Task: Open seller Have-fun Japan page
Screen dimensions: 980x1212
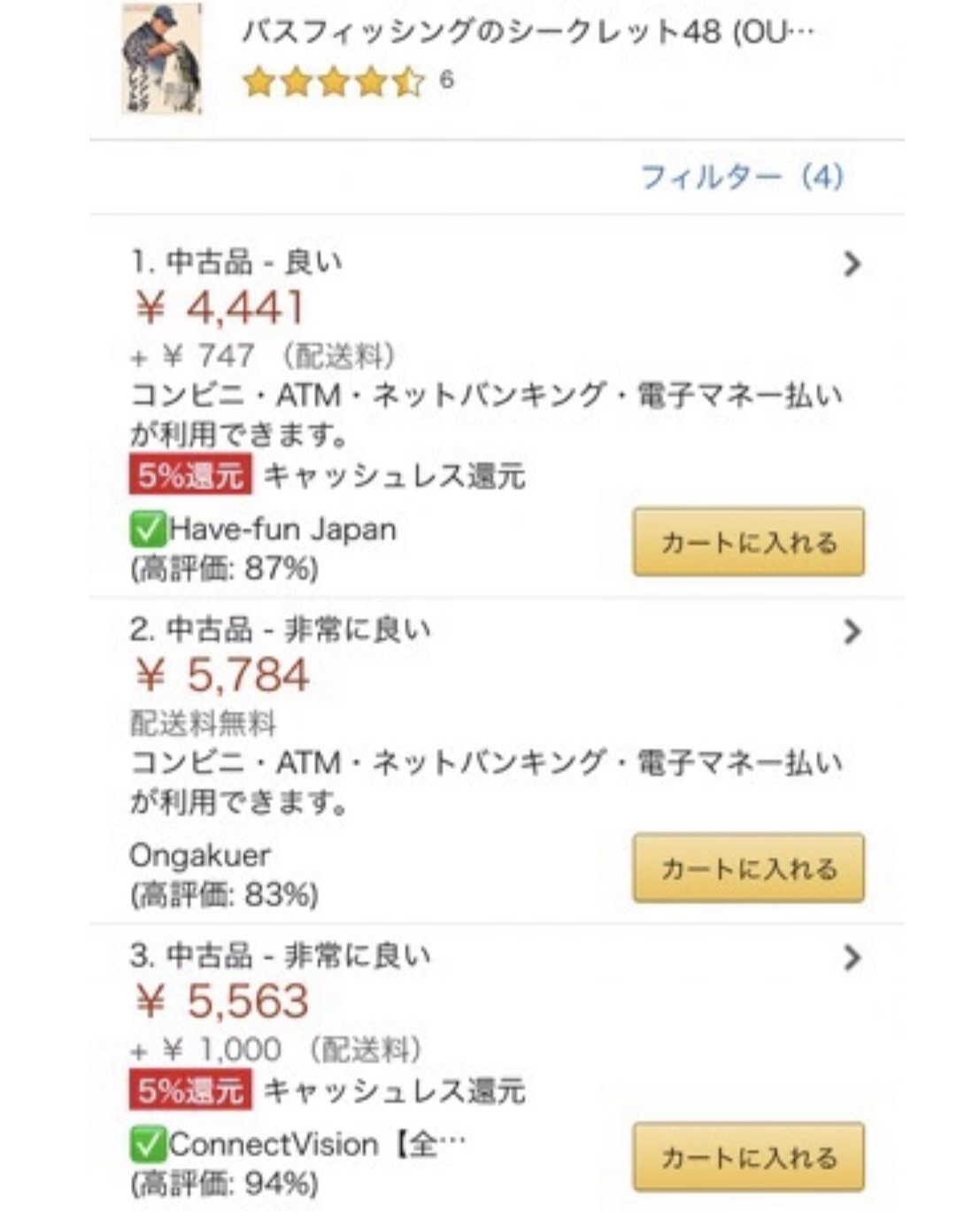Action: pos(282,529)
